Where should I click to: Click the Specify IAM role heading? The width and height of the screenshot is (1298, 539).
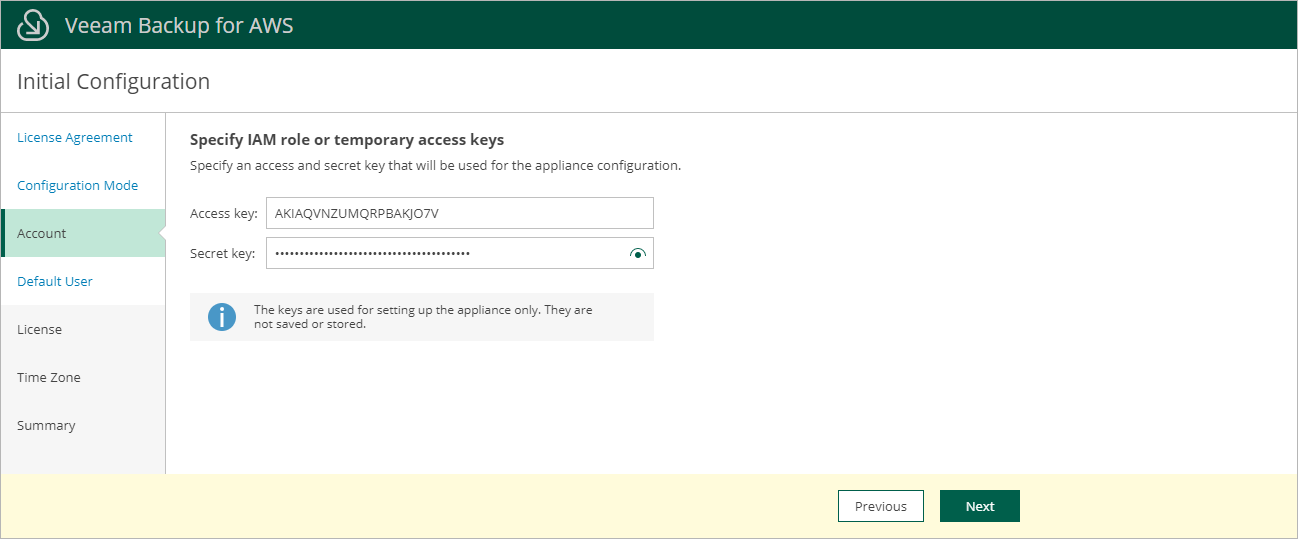347,140
